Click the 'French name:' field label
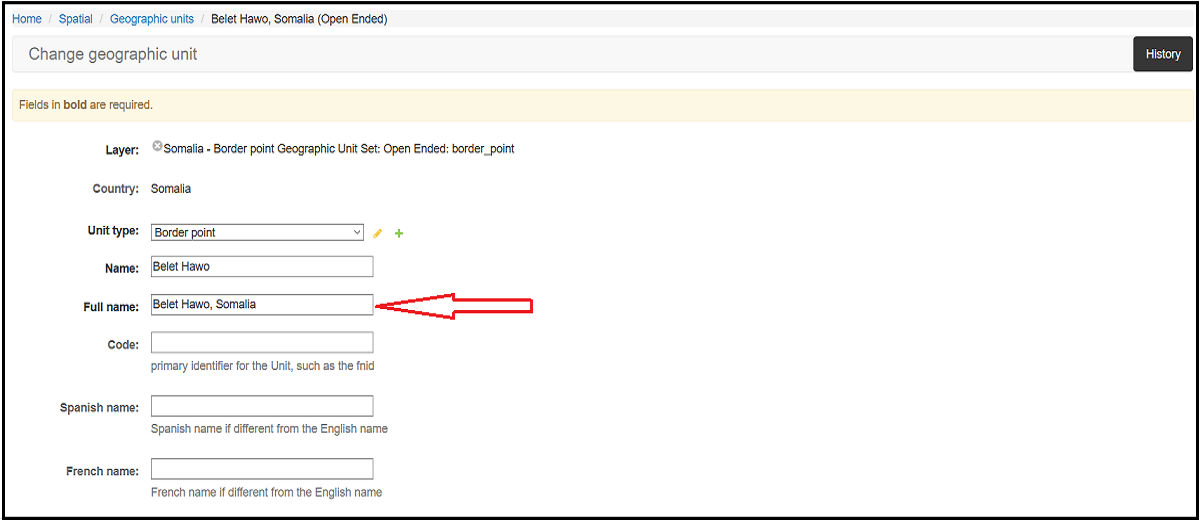1200x520 pixels. point(102,471)
